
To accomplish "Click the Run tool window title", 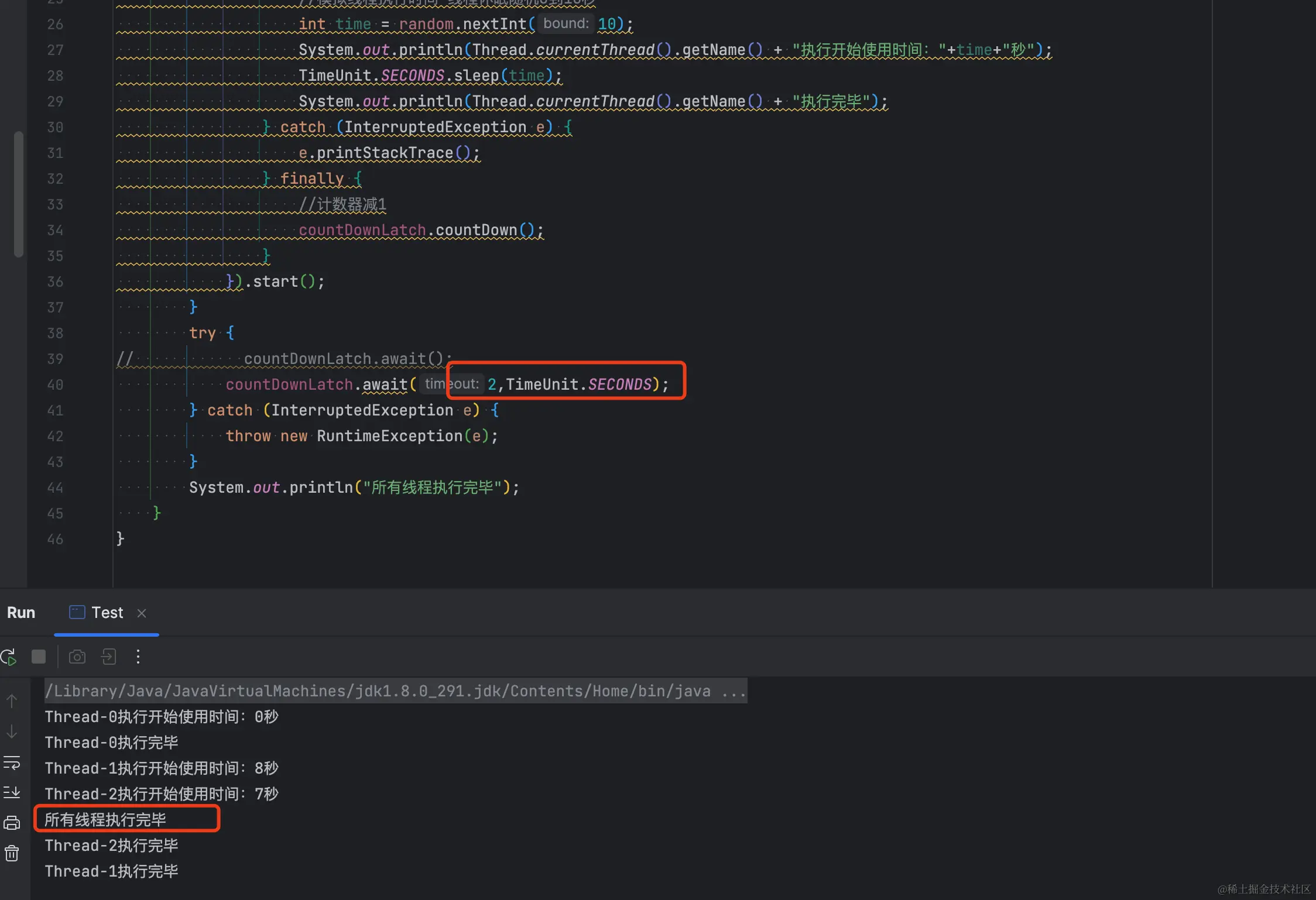I will click(21, 613).
